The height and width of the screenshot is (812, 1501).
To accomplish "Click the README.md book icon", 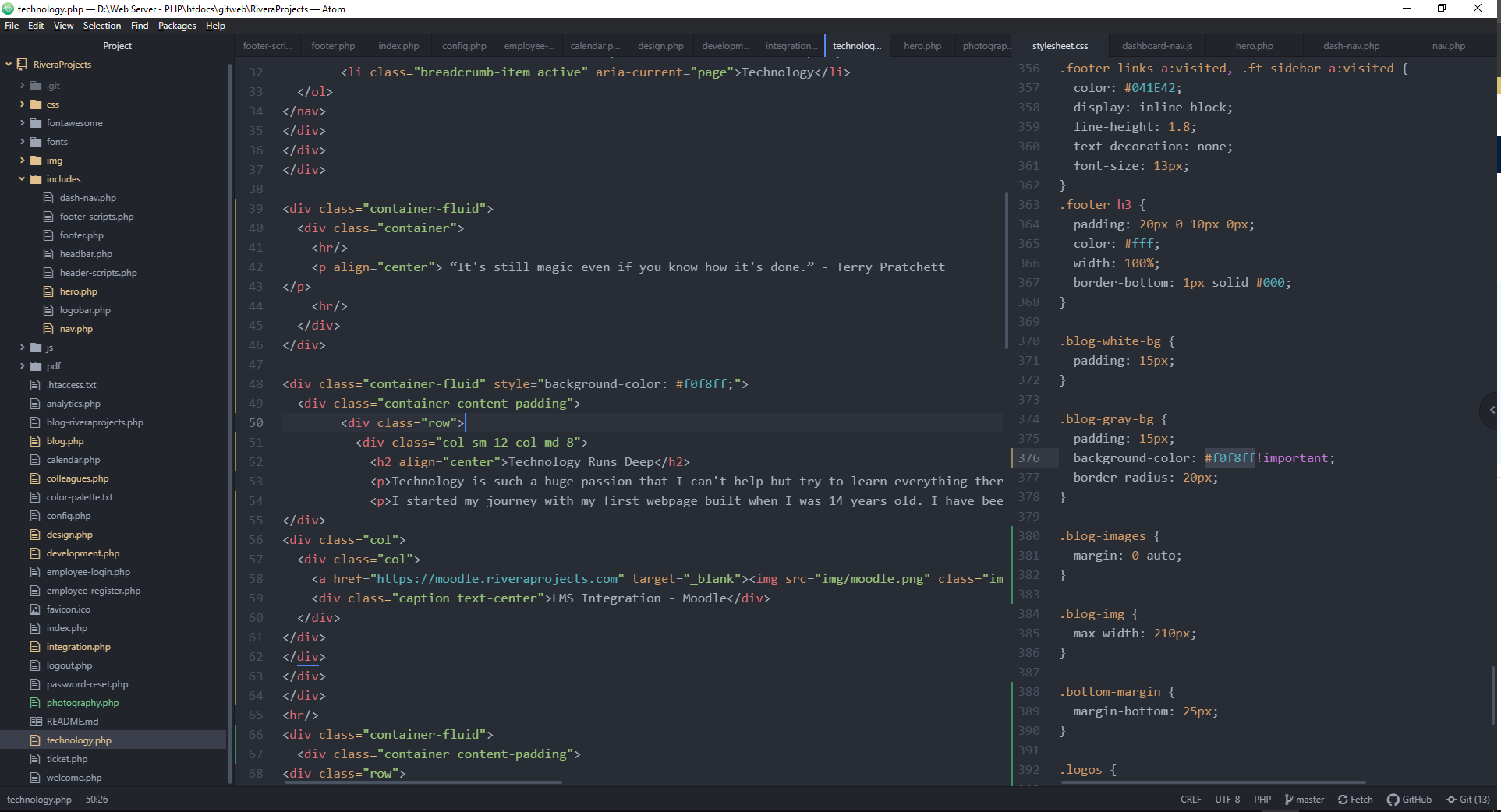I will pos(35,722).
